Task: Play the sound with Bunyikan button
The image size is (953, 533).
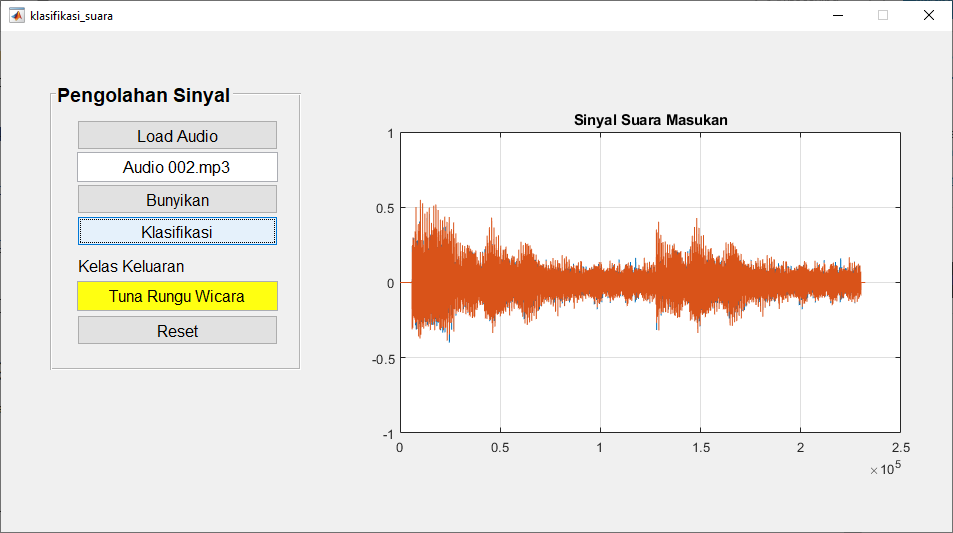Action: coord(177,199)
